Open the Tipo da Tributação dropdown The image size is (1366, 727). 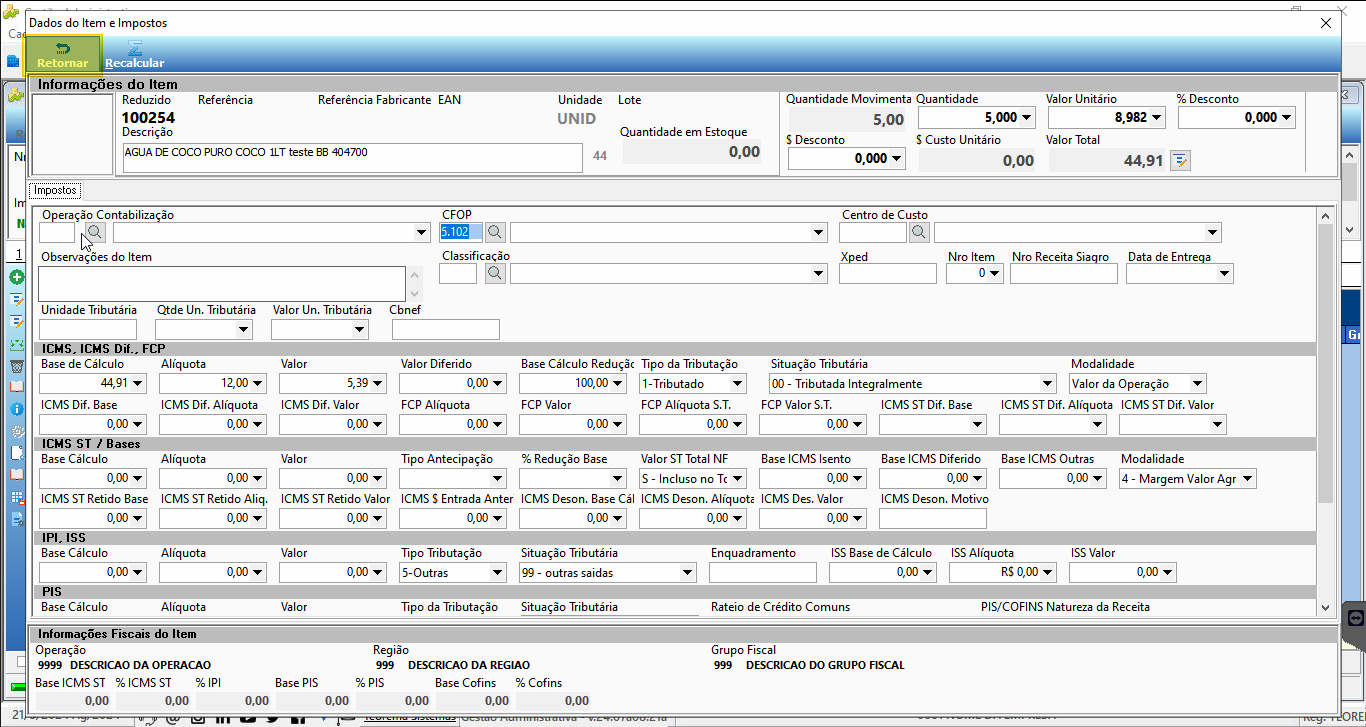point(738,384)
